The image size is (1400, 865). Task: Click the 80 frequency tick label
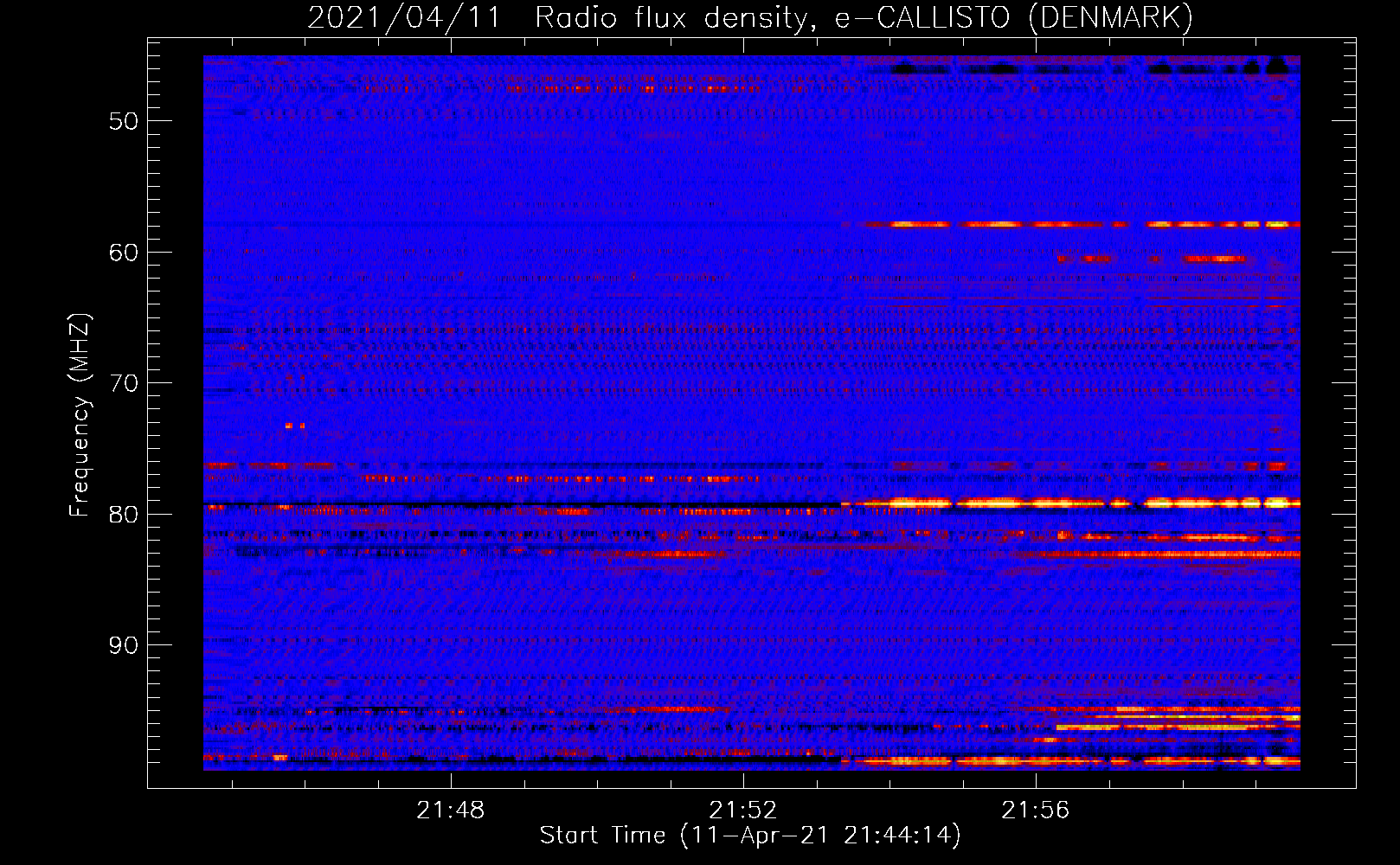point(124,515)
